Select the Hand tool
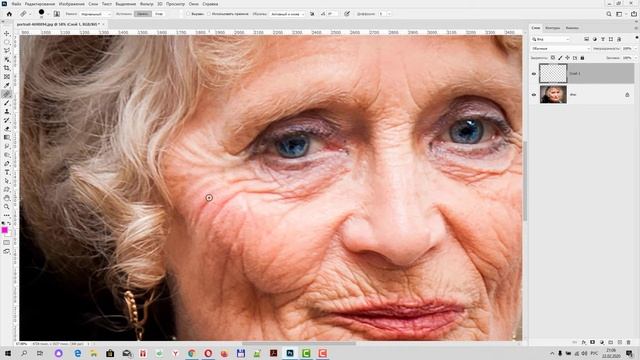 point(7,198)
